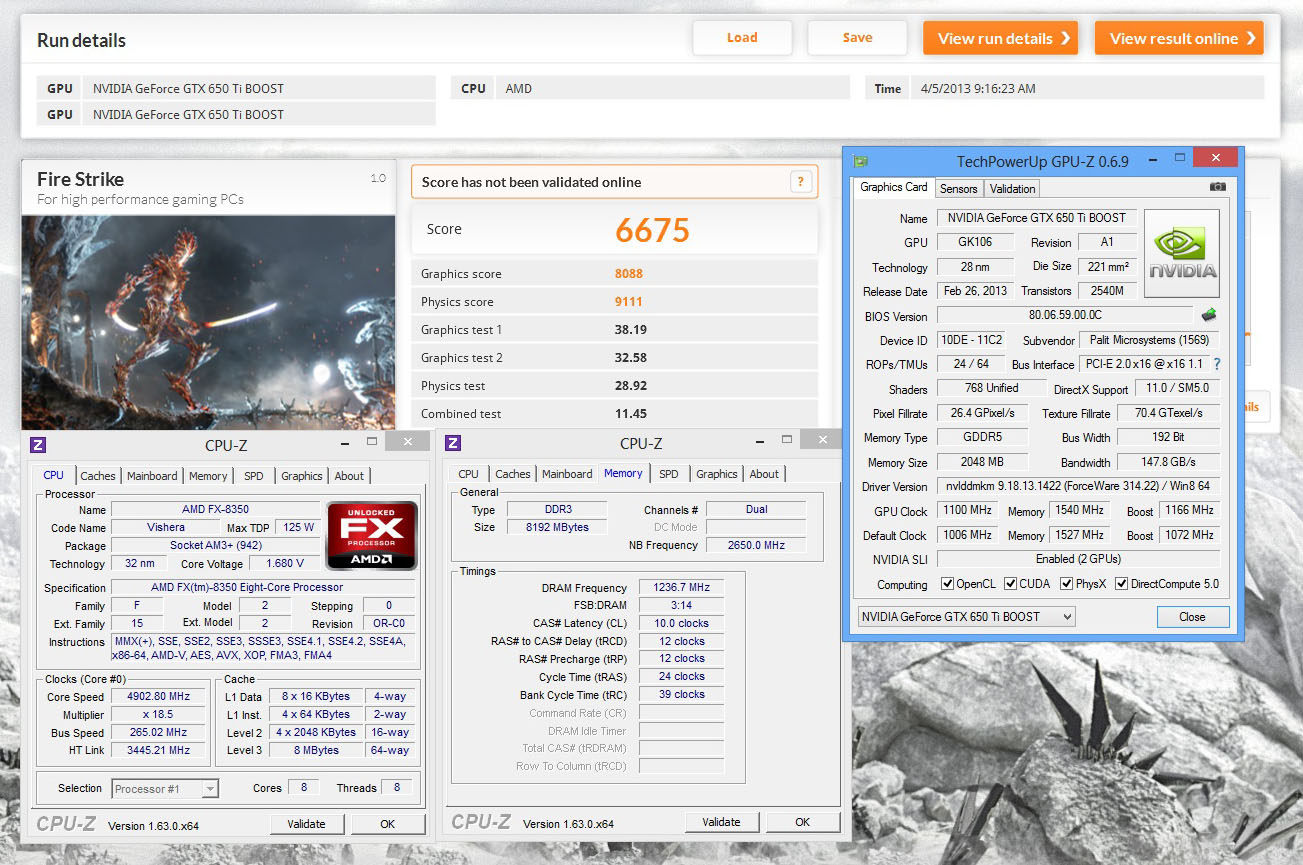Click the Z icon of the CPU-Z memory window
This screenshot has width=1303, height=865.
pos(452,443)
